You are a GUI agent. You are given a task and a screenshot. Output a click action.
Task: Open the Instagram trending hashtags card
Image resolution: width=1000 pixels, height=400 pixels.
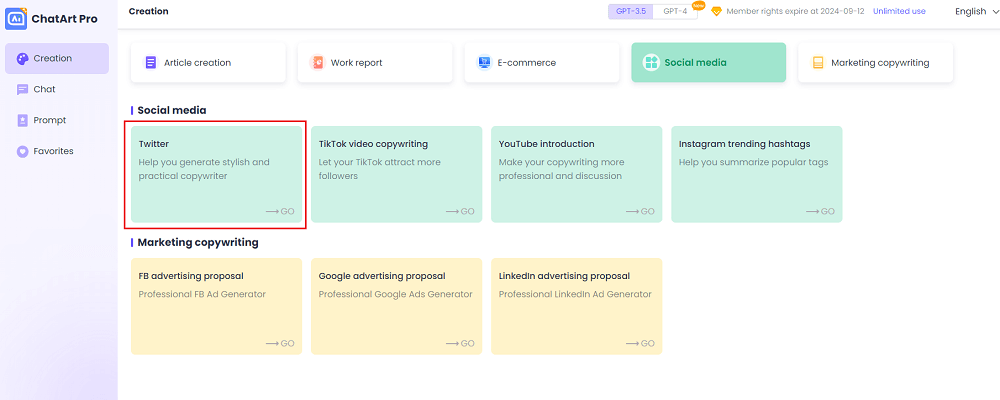756,174
